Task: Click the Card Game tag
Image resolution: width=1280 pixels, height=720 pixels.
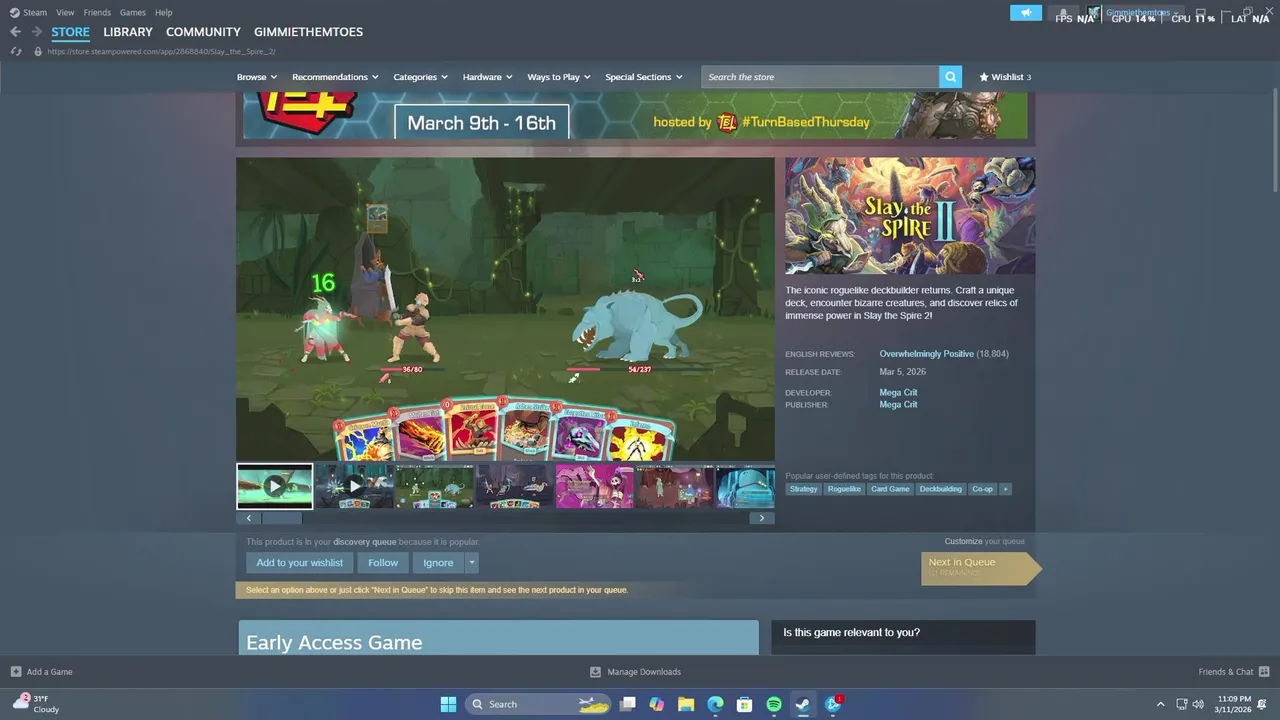Action: (890, 489)
